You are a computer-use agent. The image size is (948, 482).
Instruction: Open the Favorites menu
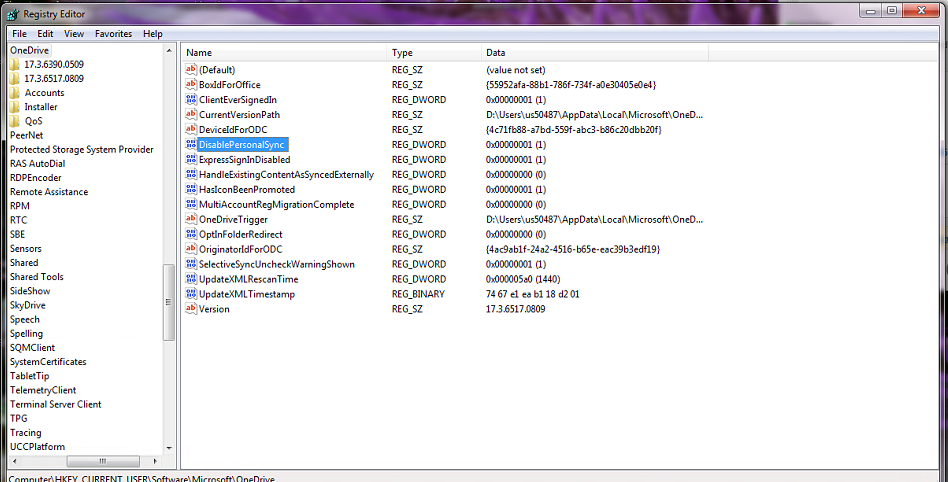coord(113,34)
